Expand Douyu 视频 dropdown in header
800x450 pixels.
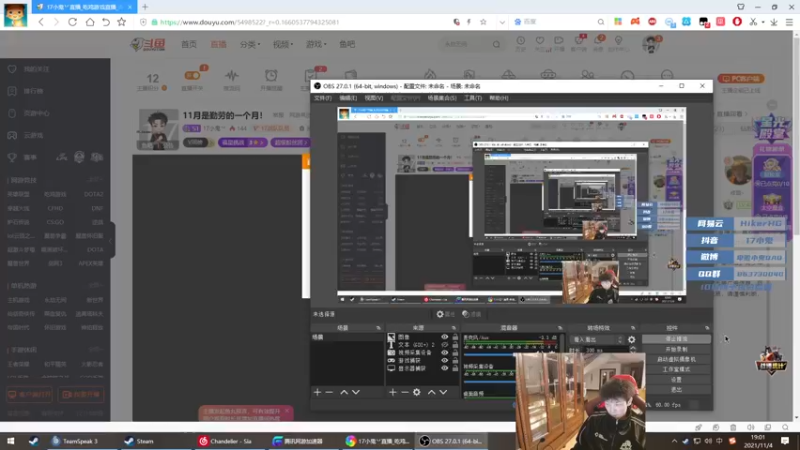(x=283, y=44)
